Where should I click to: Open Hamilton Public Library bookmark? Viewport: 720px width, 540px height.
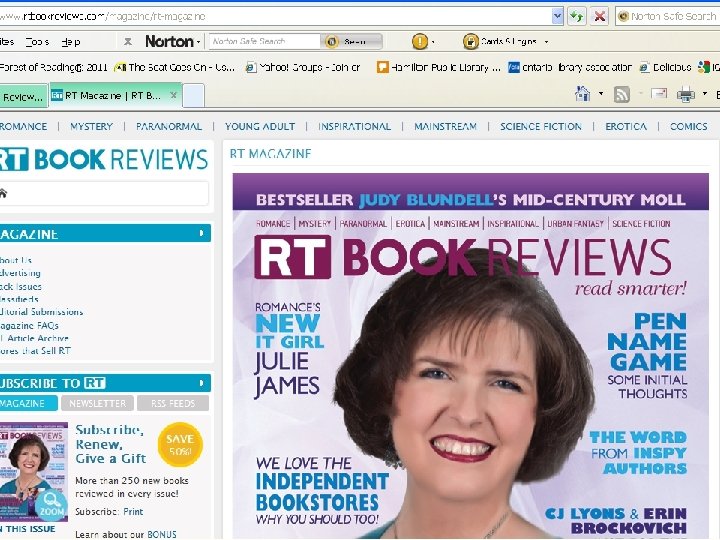(x=439, y=68)
